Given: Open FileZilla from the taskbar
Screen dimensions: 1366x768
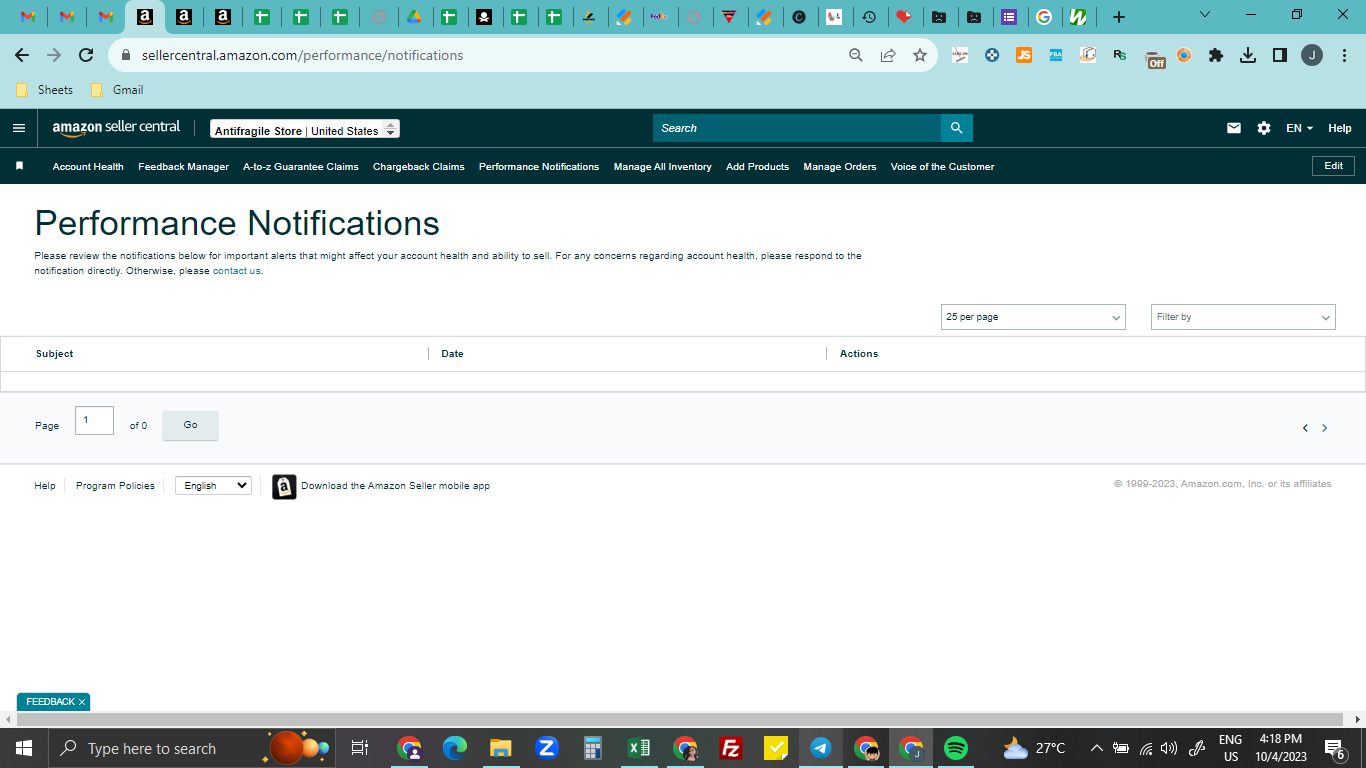Looking at the screenshot, I should (x=731, y=748).
